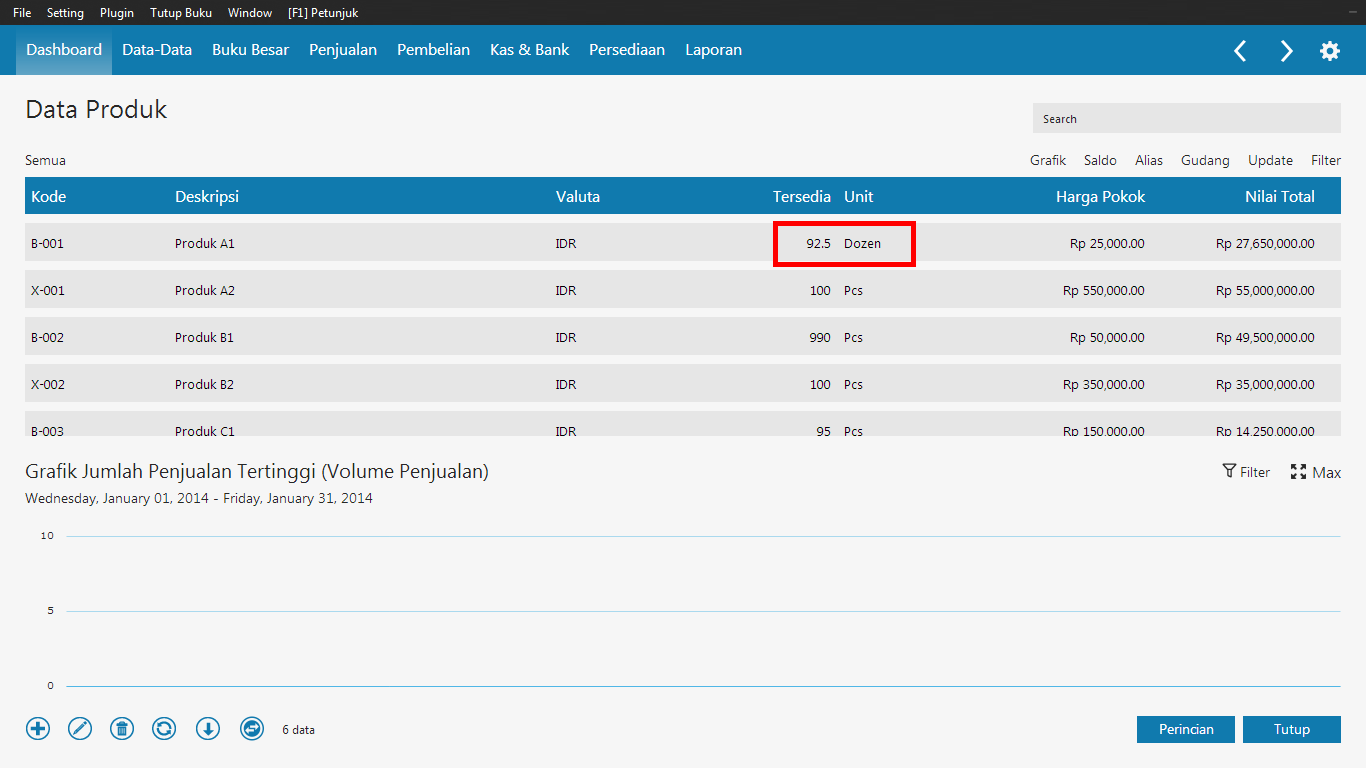Click the Perincian button

[x=1186, y=729]
